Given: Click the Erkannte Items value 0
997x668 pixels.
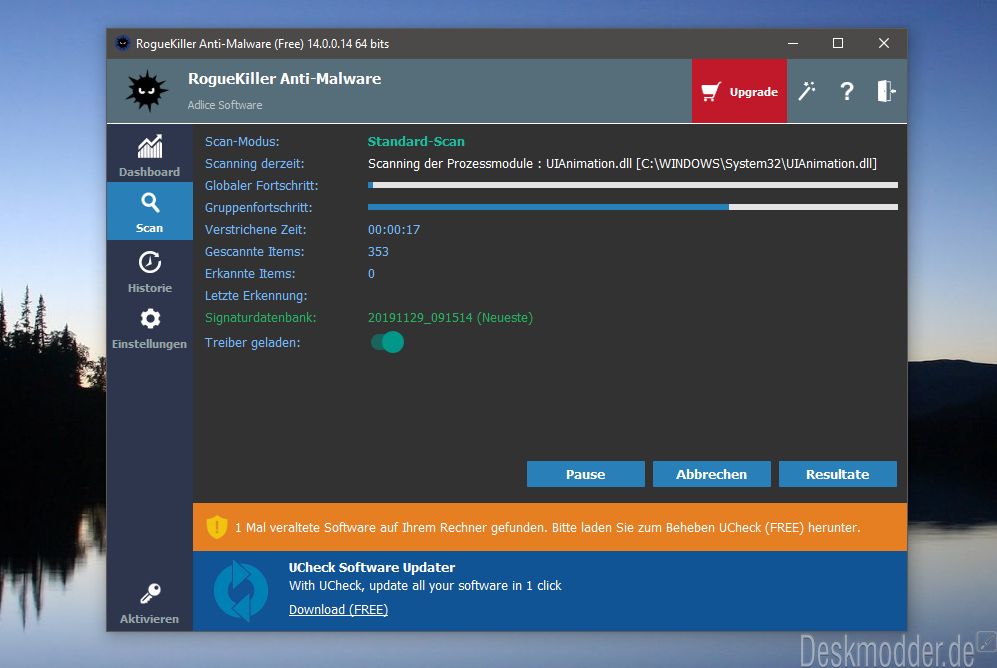Looking at the screenshot, I should 371,274.
